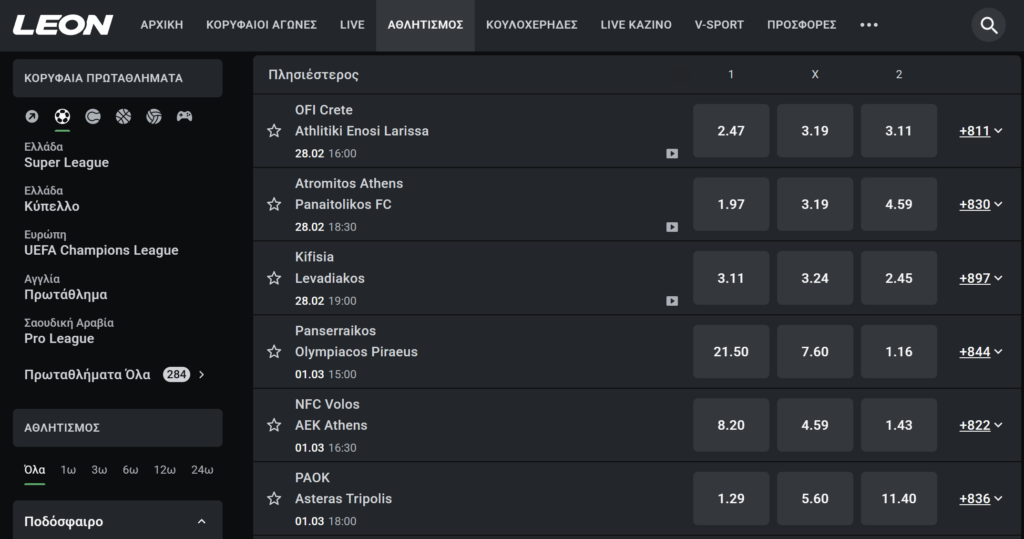1024x539 pixels.
Task: Select the tennis ball sport icon
Action: [x=93, y=116]
